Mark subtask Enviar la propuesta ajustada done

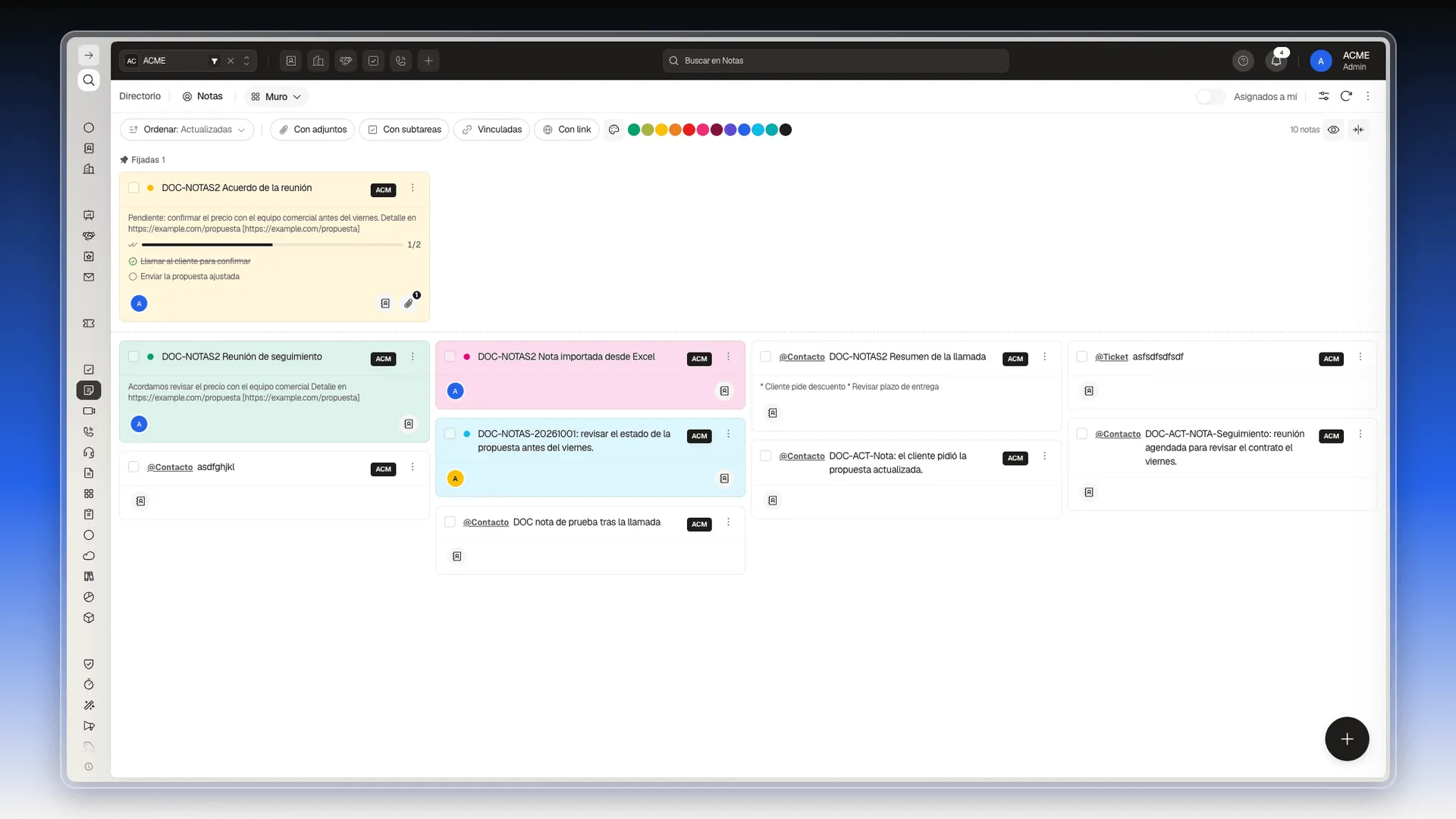pos(133,277)
